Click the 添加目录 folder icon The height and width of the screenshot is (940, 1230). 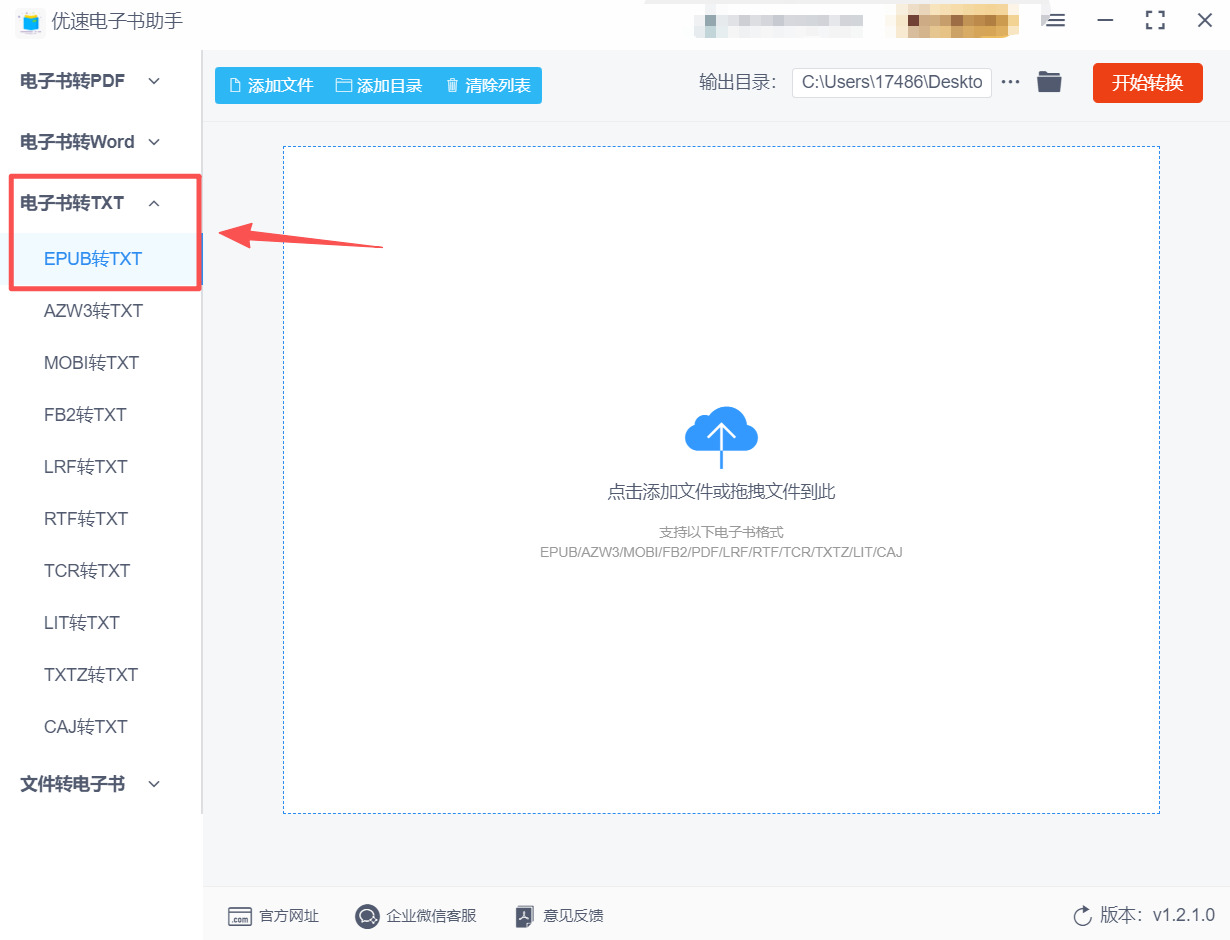tap(345, 86)
